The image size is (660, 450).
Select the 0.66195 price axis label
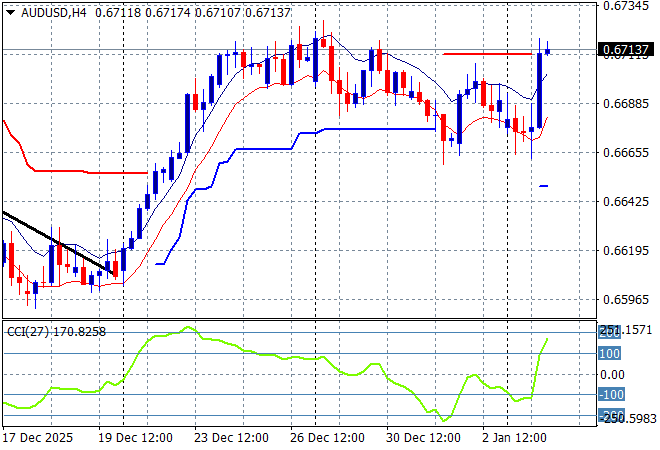tap(625, 250)
